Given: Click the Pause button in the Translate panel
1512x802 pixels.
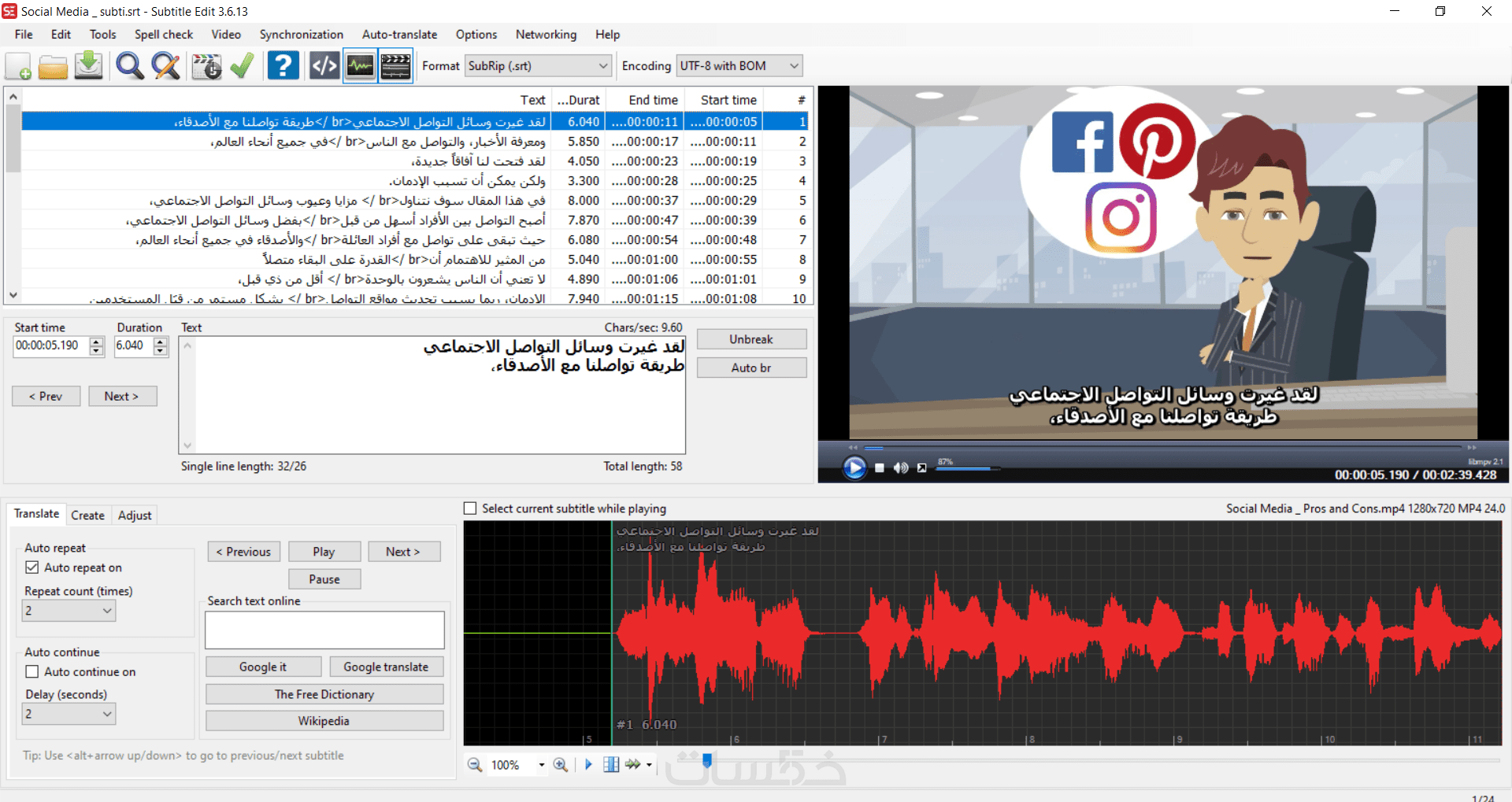Looking at the screenshot, I should pyautogui.click(x=324, y=579).
